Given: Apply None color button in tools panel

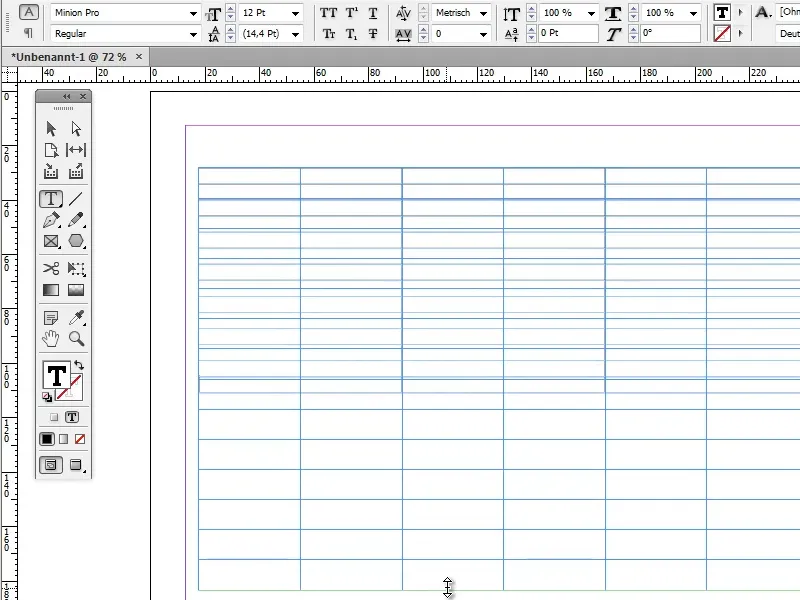Looking at the screenshot, I should [80, 439].
